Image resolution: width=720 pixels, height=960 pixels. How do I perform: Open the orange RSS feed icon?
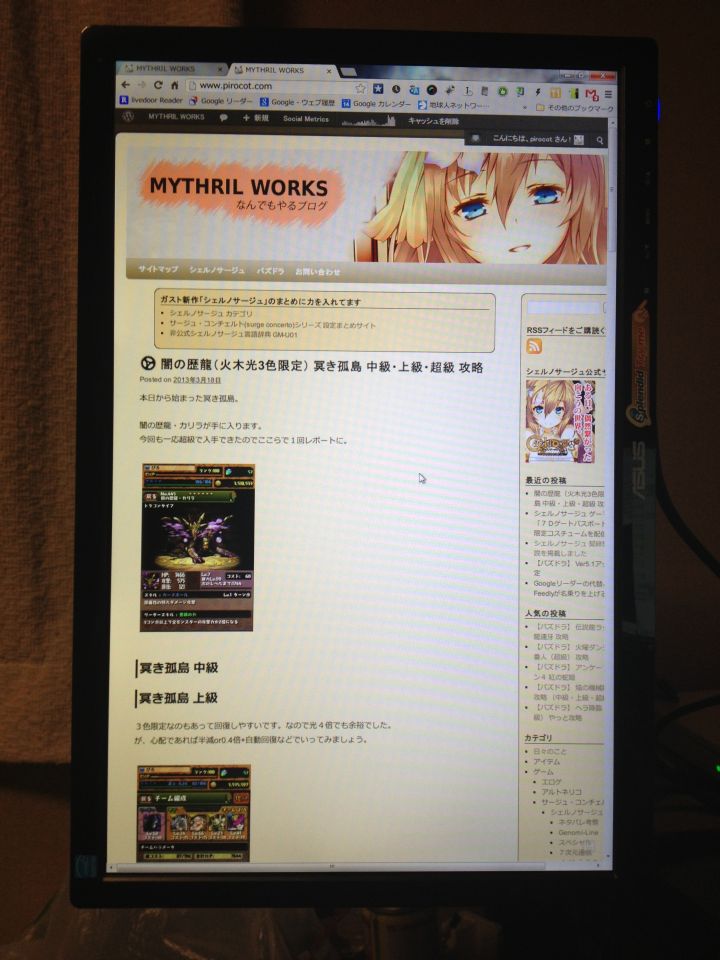(535, 346)
